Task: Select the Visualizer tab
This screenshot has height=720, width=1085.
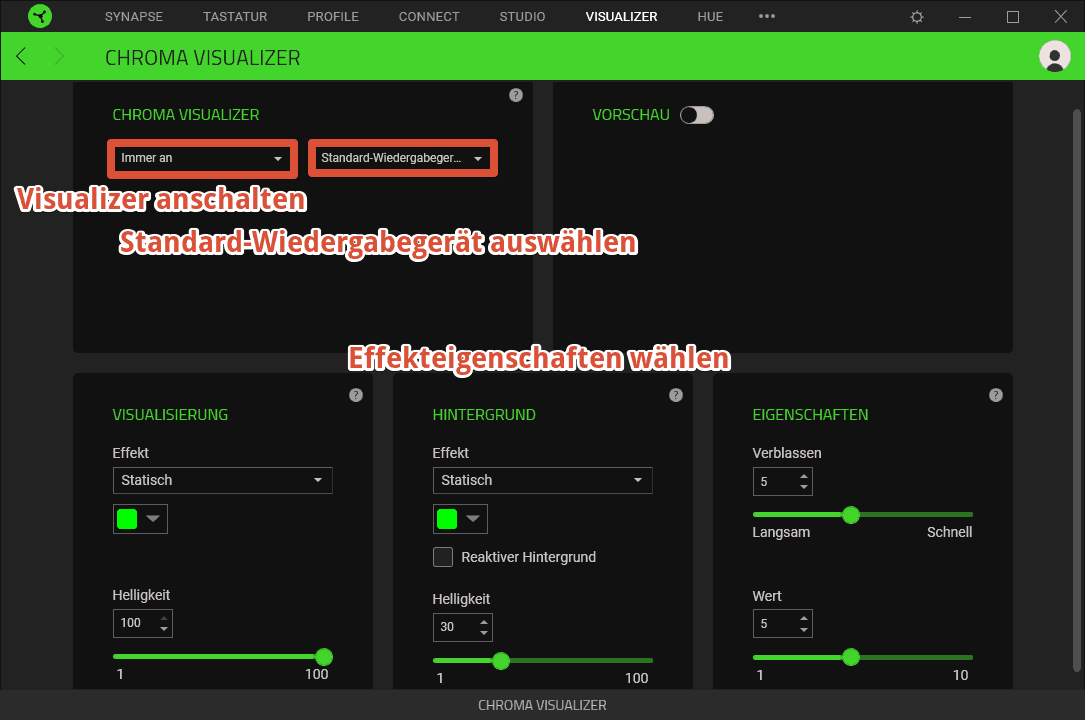Action: tap(621, 17)
